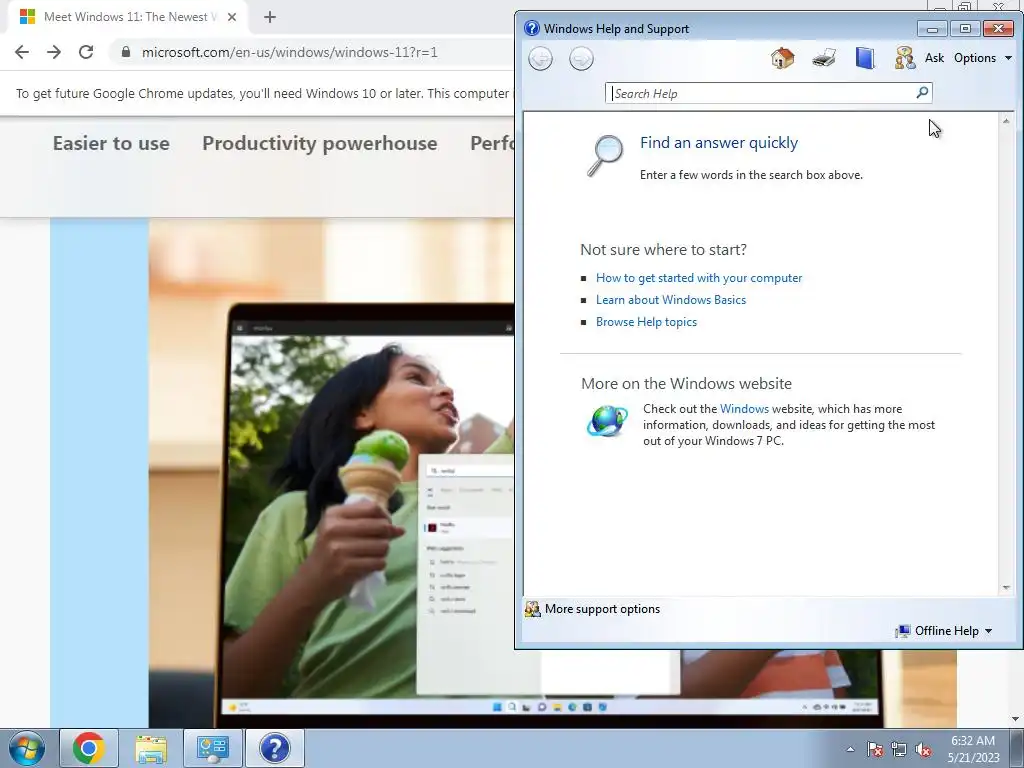Image resolution: width=1024 pixels, height=768 pixels.
Task: Click the help pane scroll-up arrow
Action: click(1006, 121)
